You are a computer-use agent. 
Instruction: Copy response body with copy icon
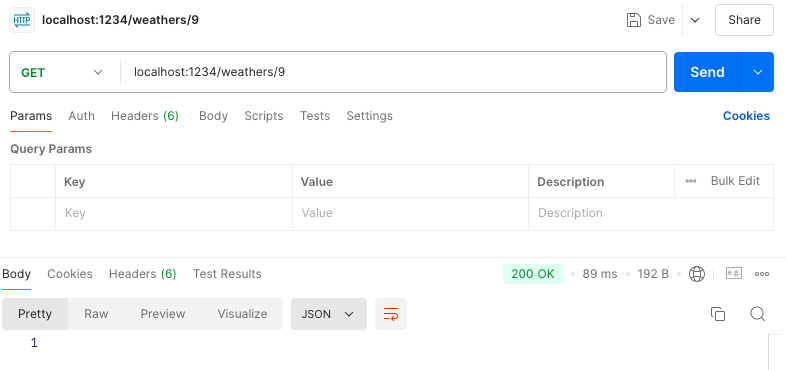coord(718,314)
